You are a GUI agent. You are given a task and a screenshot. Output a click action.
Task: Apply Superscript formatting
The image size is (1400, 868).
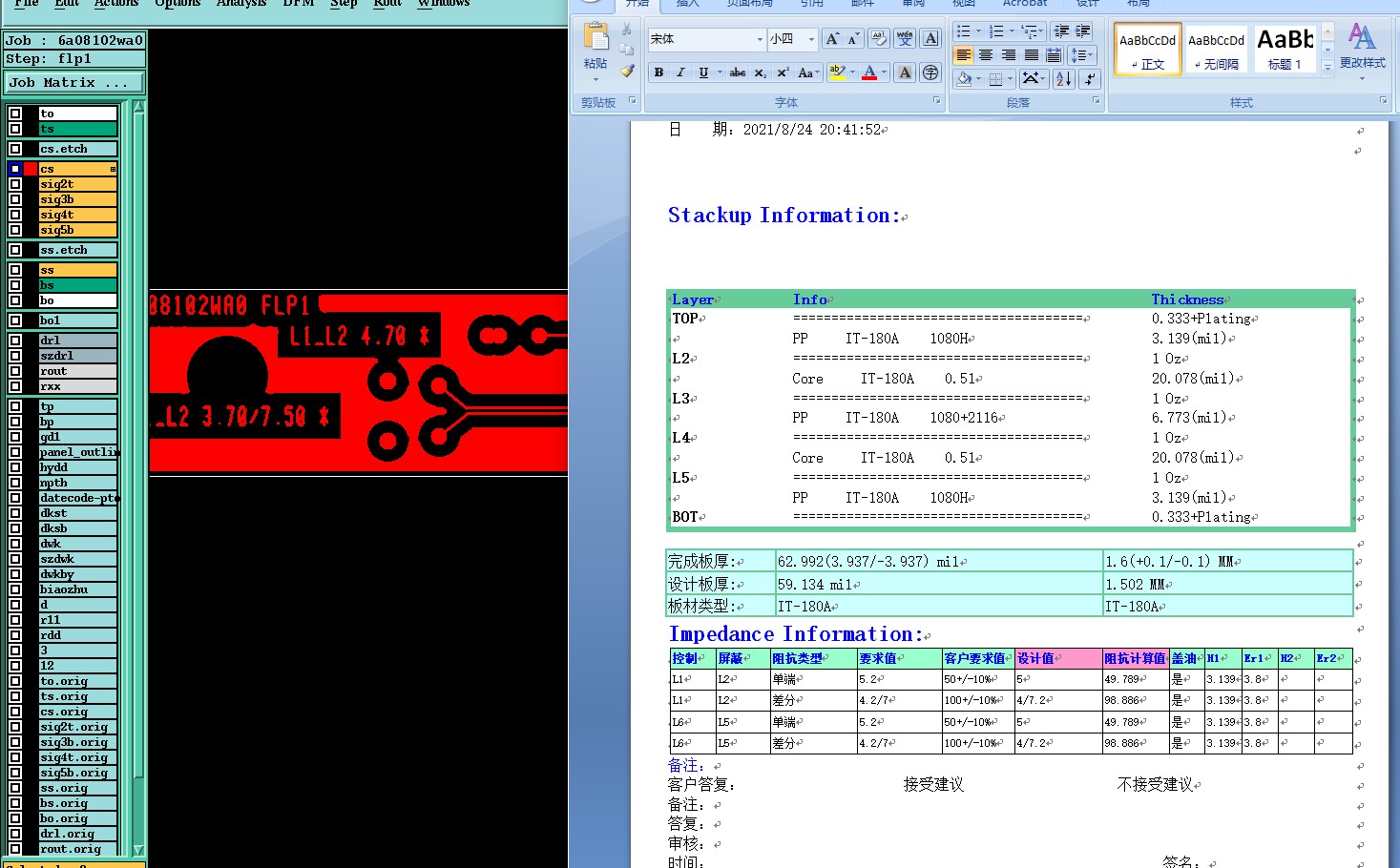point(783,72)
